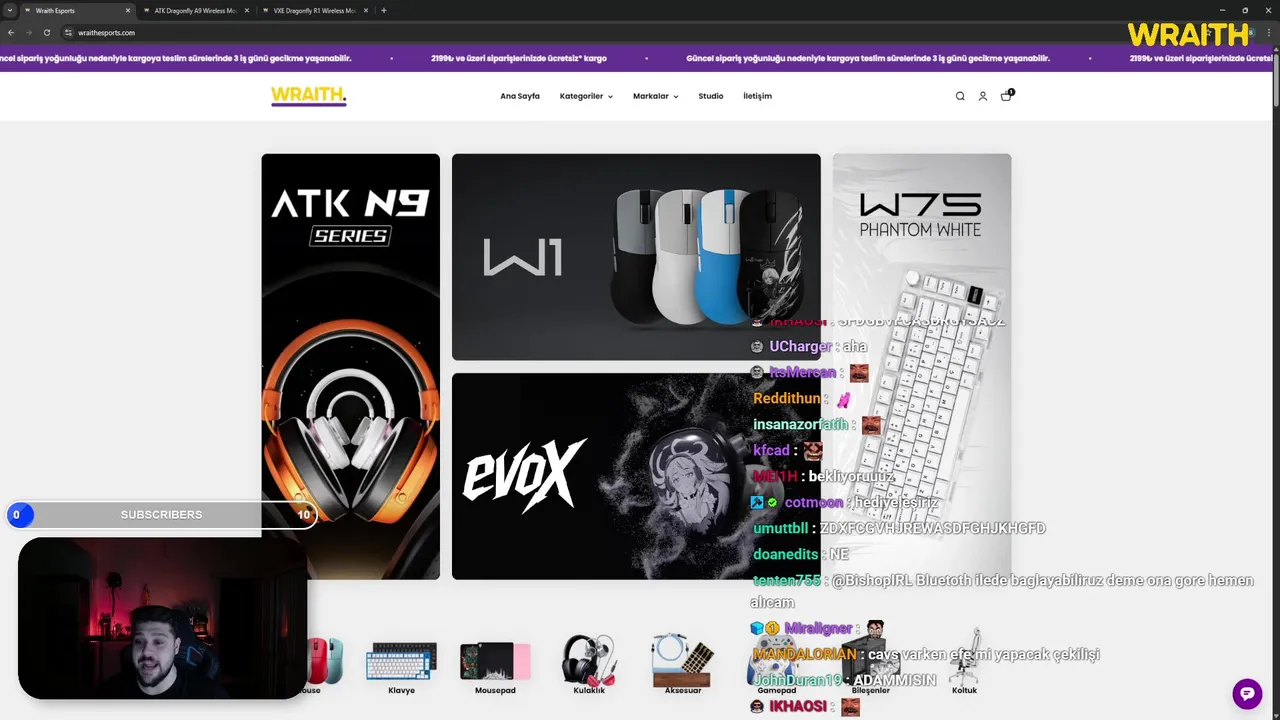Screen dimensions: 1280x720
Task: Open the W75 Phantom White keyboard banner
Action: pyautogui.click(x=922, y=366)
